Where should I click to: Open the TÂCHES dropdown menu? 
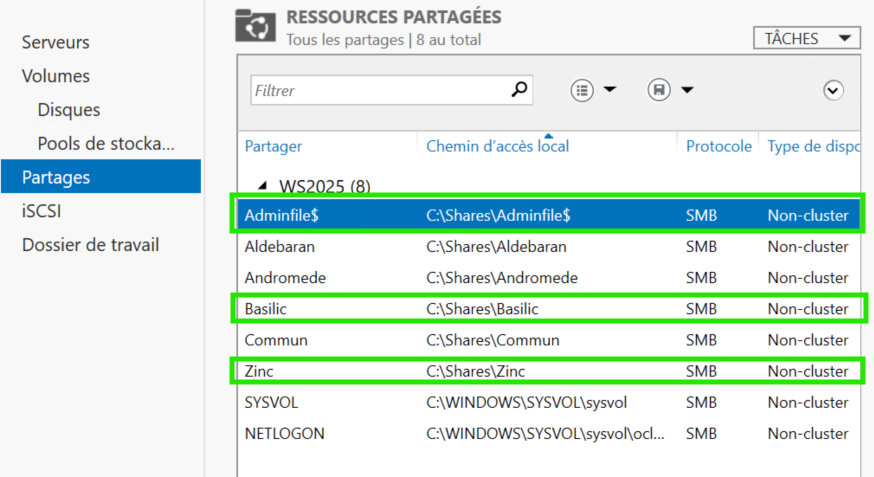click(806, 39)
